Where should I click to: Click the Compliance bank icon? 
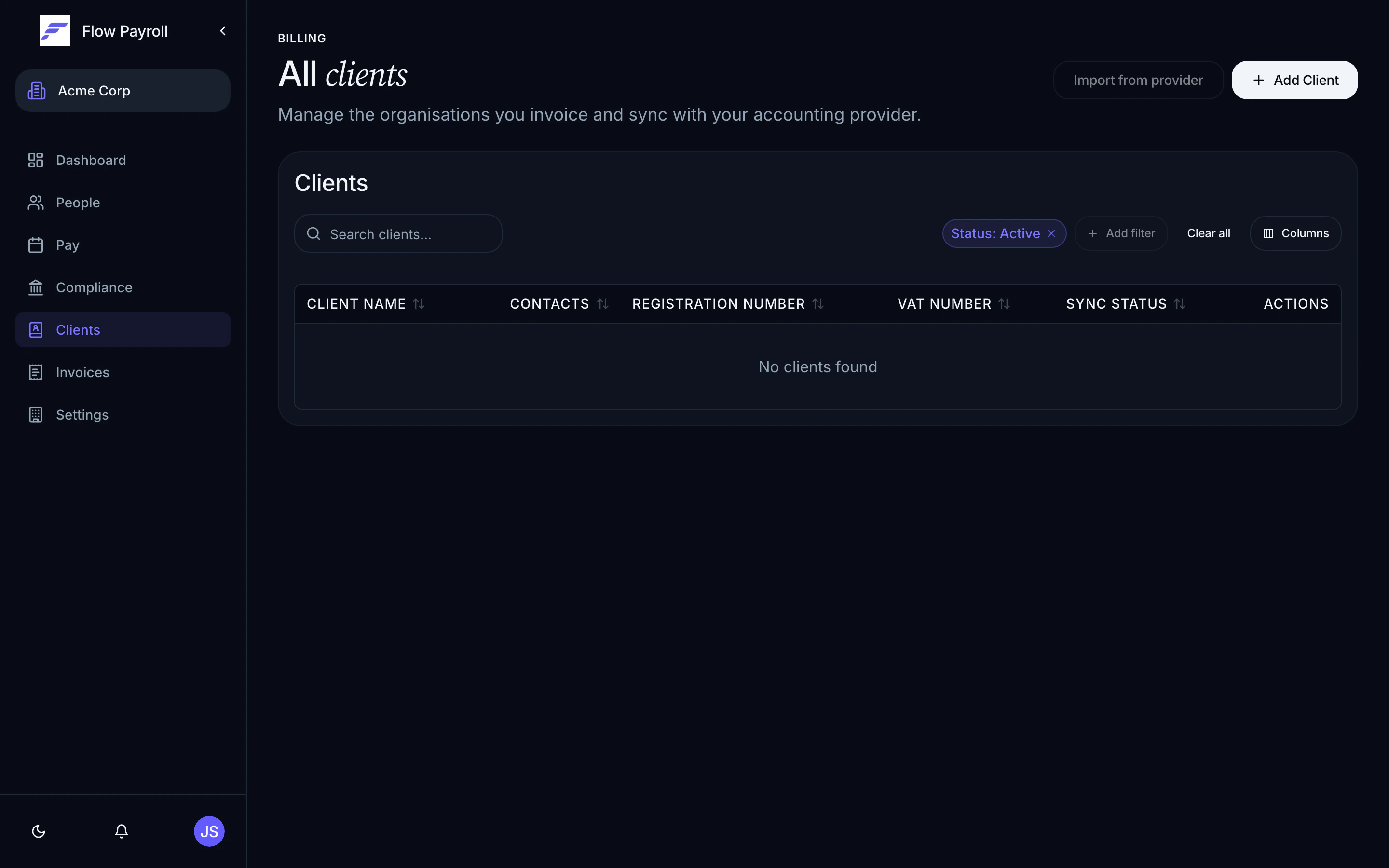(x=36, y=287)
